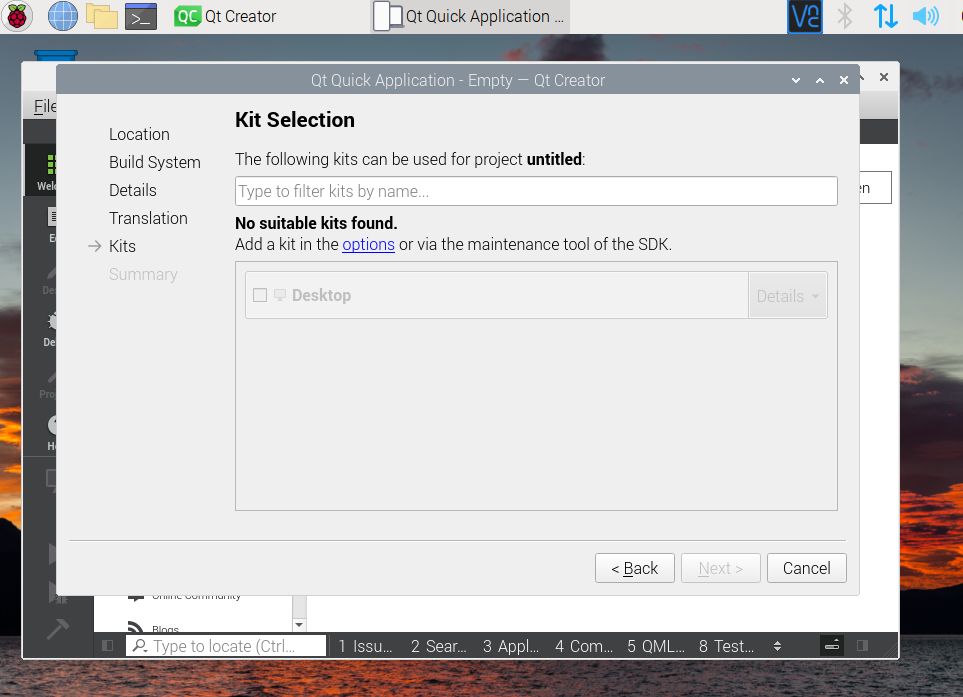Open the VNC server tray icon
The height and width of the screenshot is (697, 963).
point(805,17)
